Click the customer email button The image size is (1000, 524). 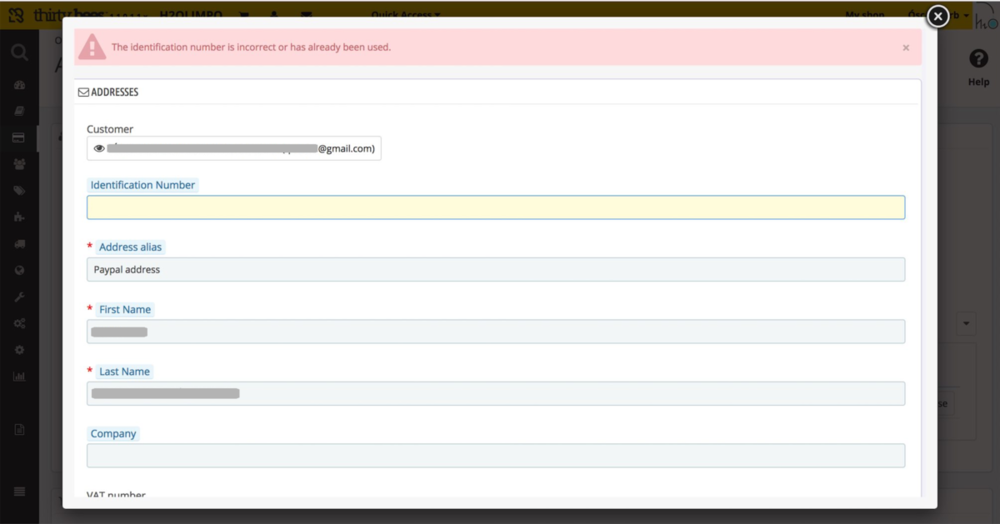coord(234,149)
